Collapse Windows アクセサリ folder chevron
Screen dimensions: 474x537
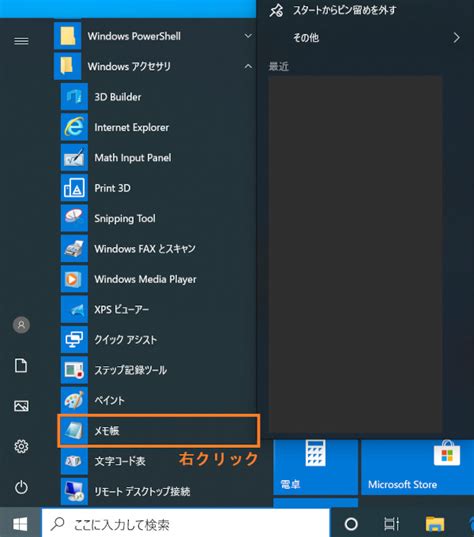point(248,66)
